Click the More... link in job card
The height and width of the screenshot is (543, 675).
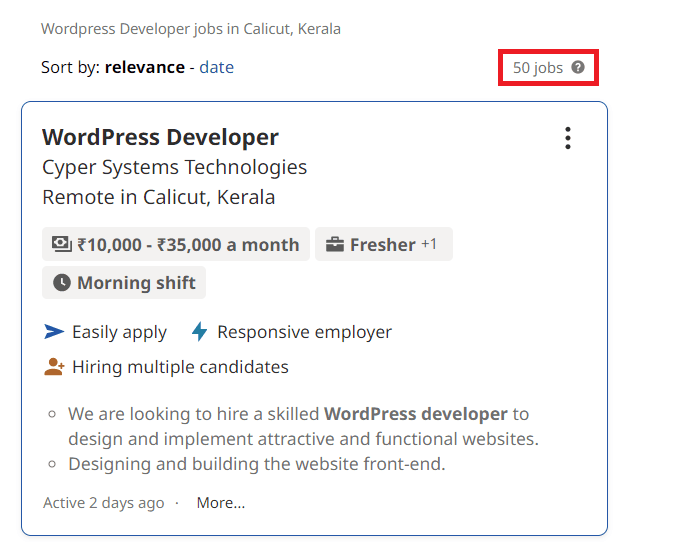[221, 503]
